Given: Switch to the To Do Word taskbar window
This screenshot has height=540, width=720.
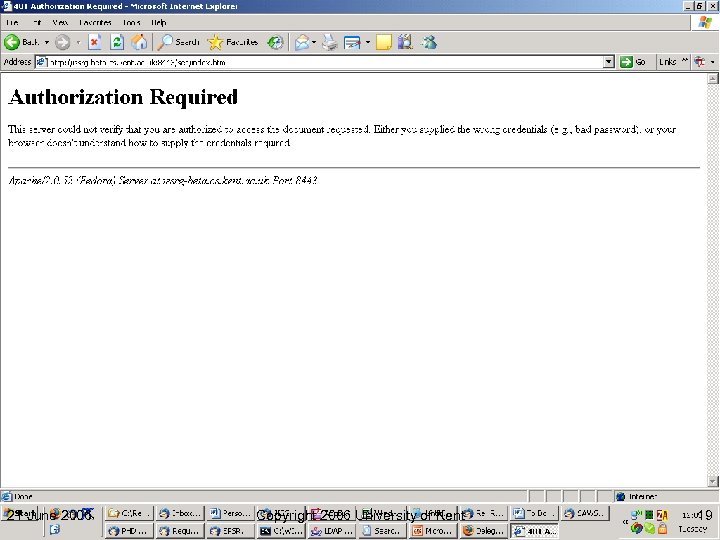Looking at the screenshot, I should click(x=533, y=513).
